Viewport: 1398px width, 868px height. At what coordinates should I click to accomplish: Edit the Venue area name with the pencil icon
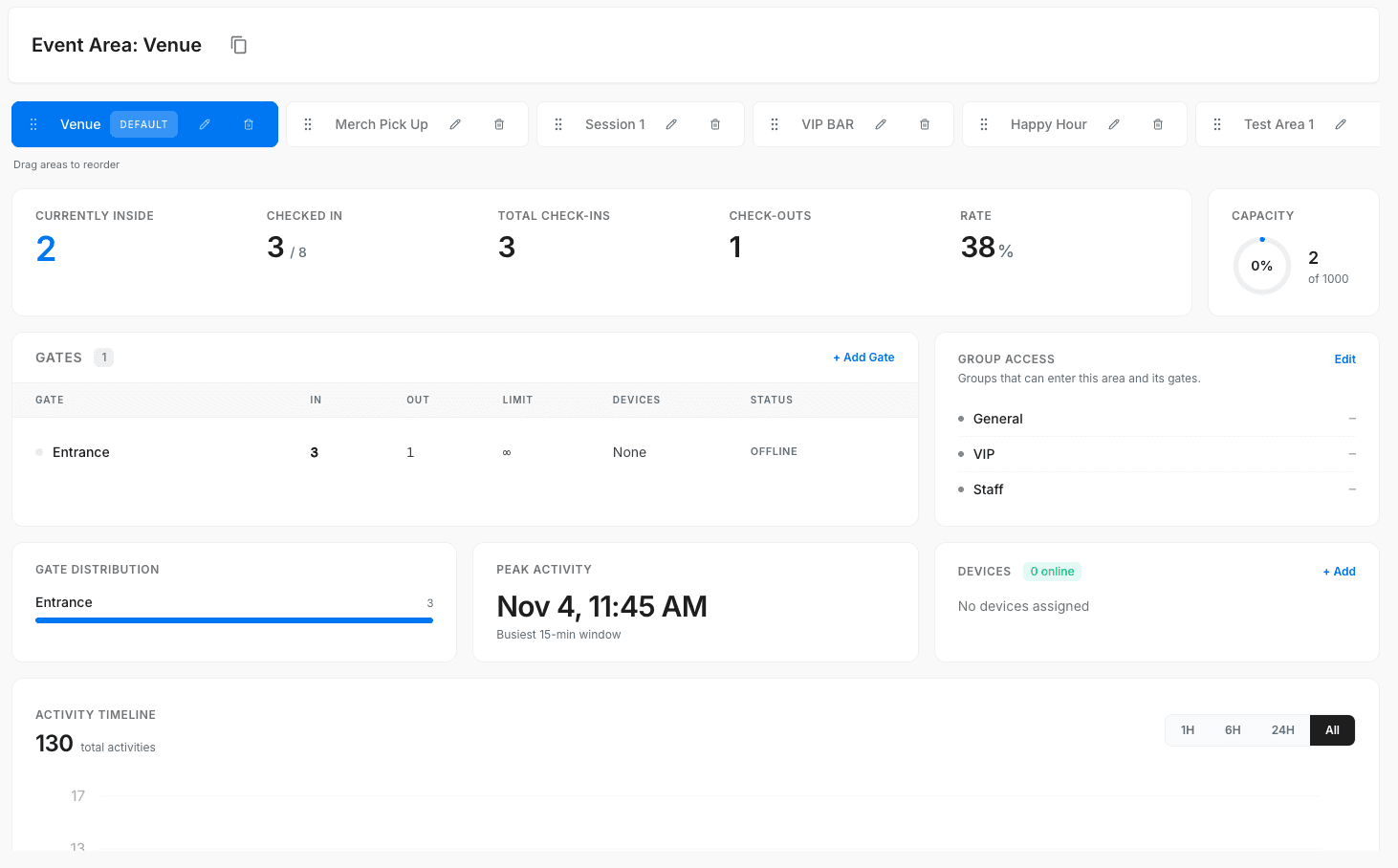204,123
